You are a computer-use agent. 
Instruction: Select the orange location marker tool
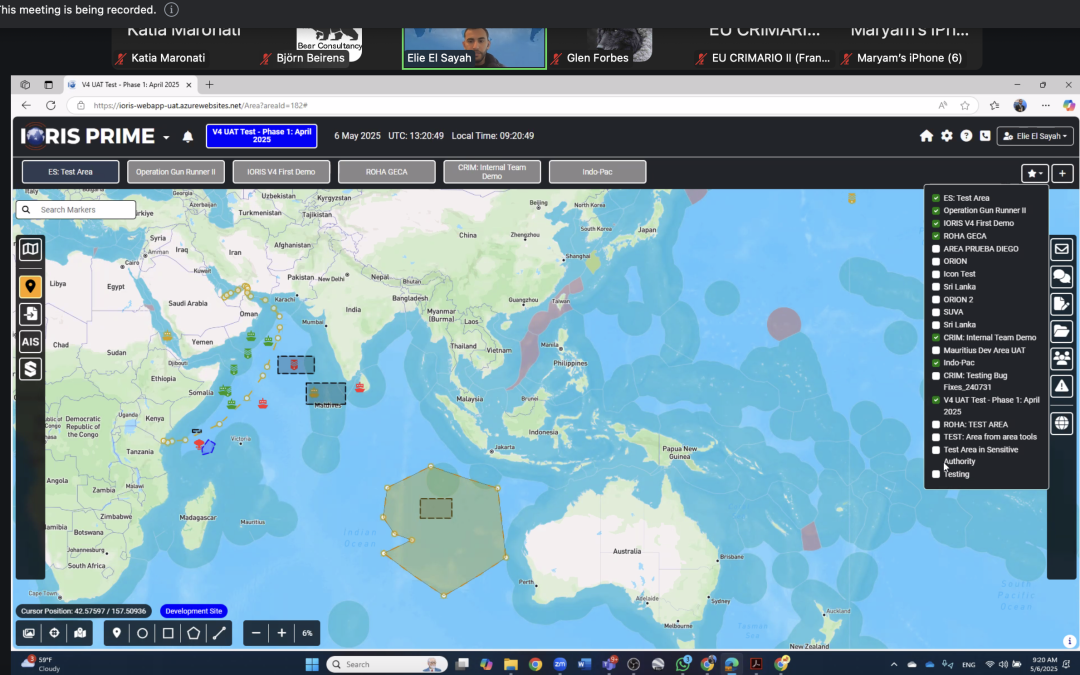pos(30,287)
